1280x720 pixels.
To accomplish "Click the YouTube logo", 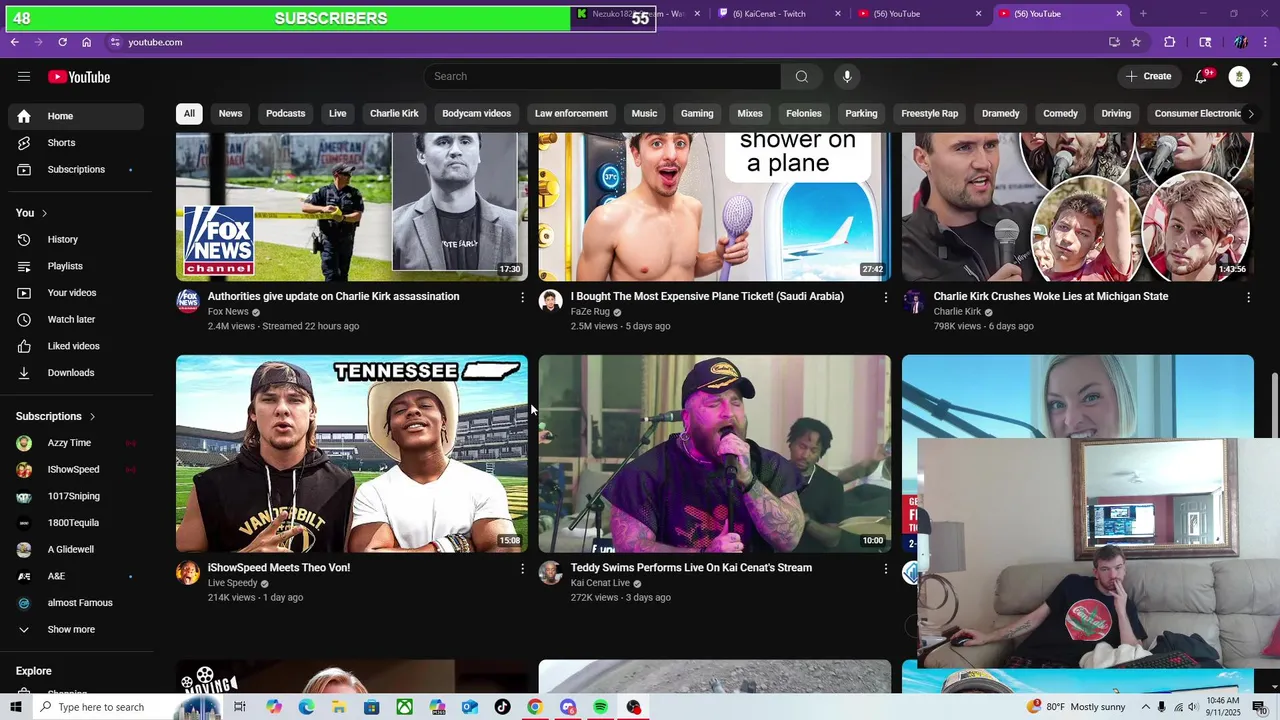I will [x=79, y=77].
